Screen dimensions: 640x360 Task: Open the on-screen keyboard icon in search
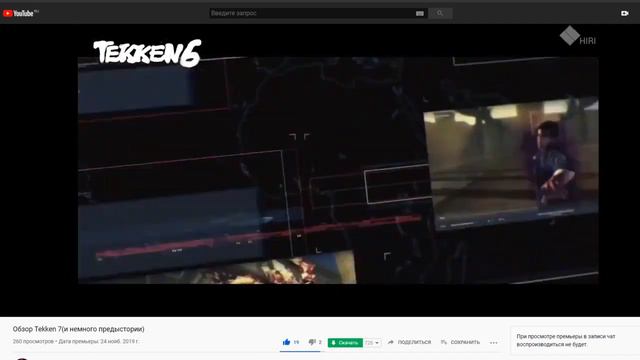coord(420,13)
